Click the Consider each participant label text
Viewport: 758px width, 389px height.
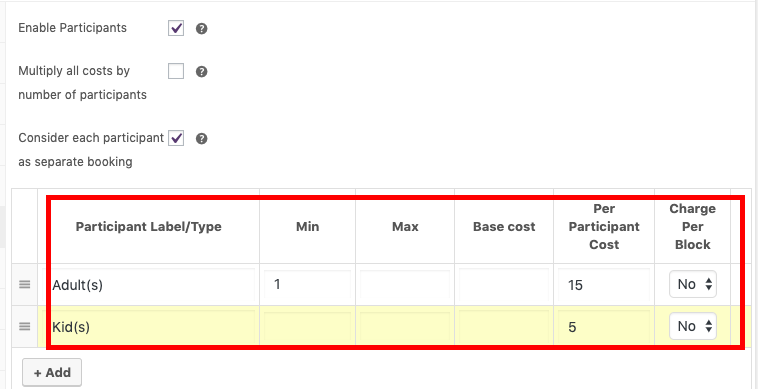91,138
